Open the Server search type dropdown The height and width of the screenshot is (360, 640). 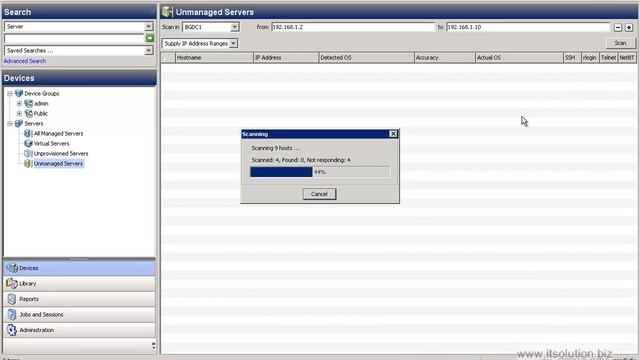click(149, 27)
